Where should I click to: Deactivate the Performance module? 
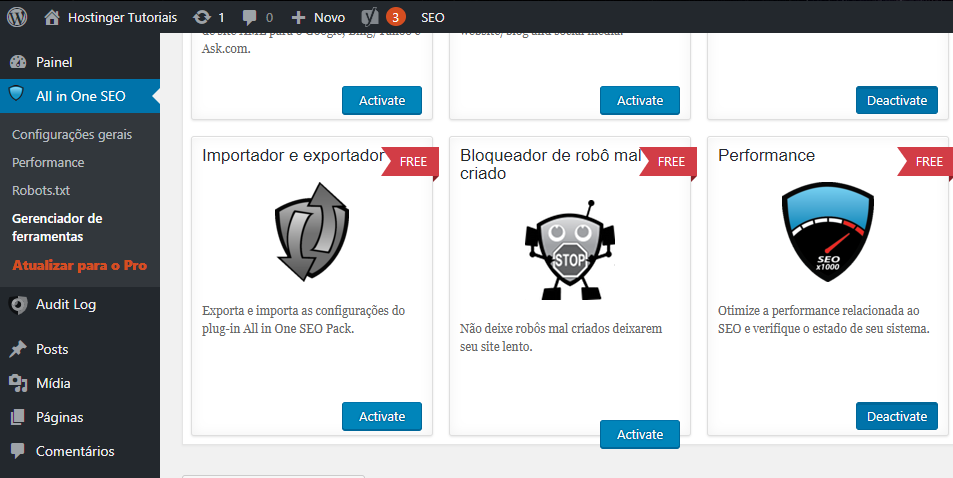(x=896, y=416)
